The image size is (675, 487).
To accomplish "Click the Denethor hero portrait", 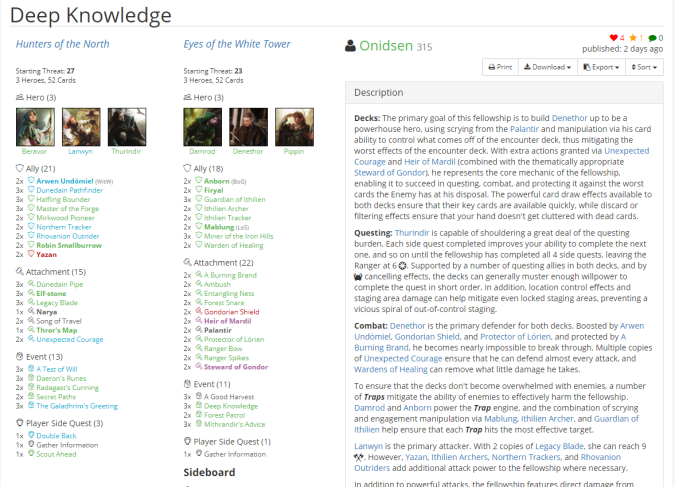I will click(x=248, y=127).
